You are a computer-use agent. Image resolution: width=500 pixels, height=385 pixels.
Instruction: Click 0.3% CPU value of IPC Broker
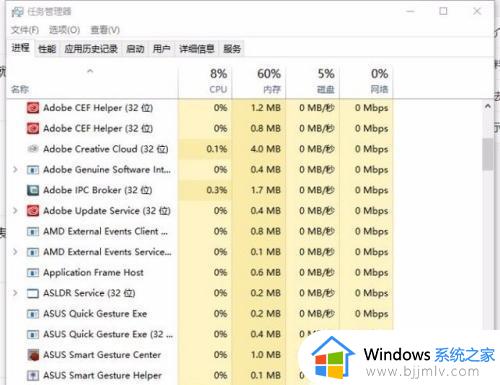217,190
